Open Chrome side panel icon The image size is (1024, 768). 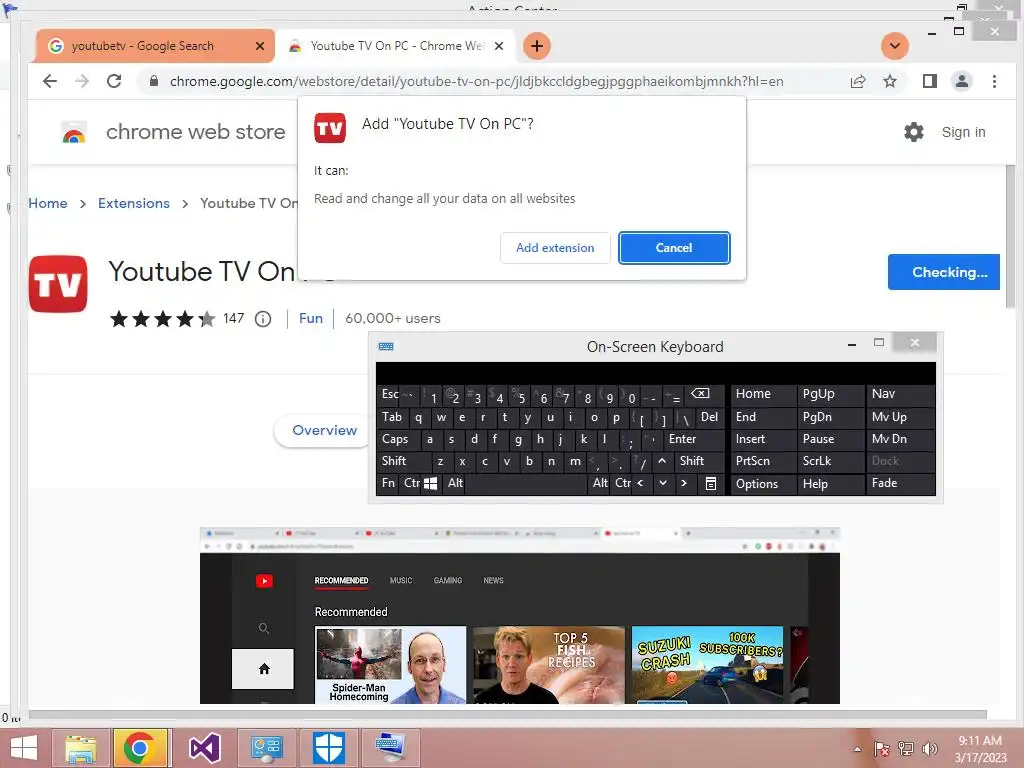pos(929,81)
